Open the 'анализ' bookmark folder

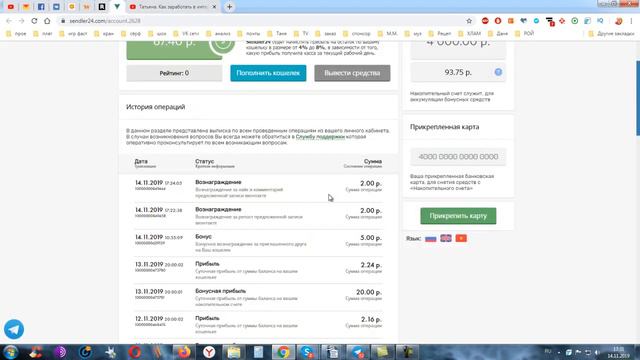pyautogui.click(x=218, y=33)
